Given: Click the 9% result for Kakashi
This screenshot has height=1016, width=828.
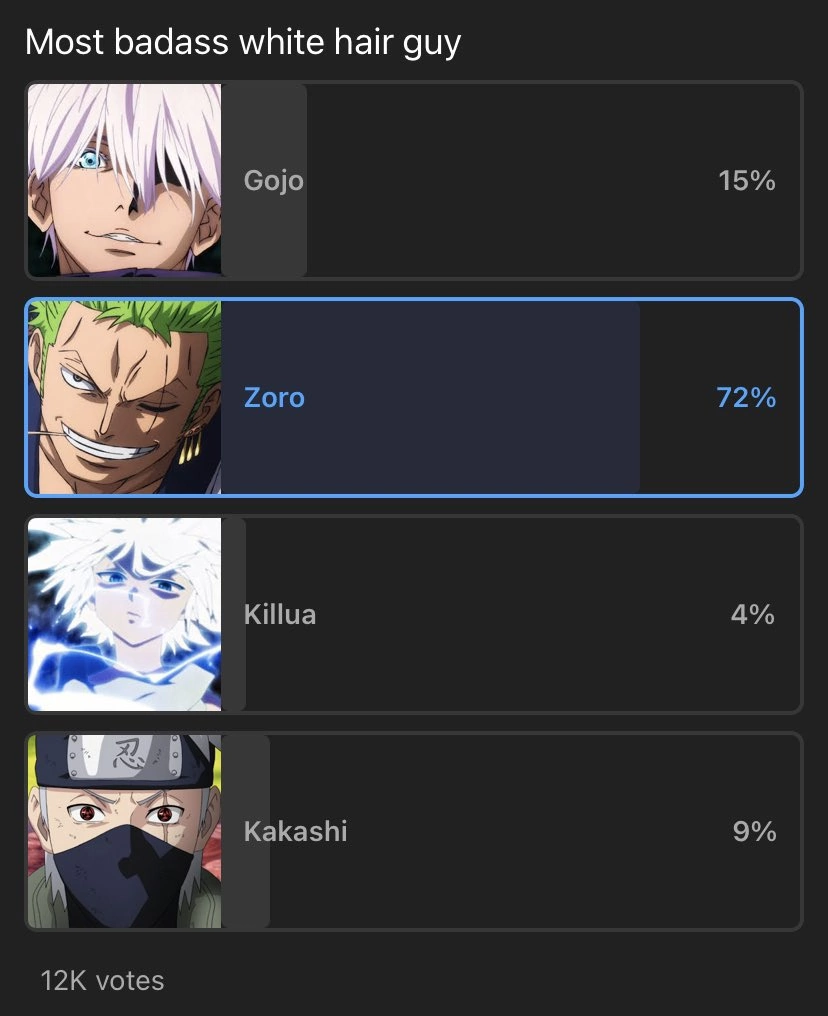Looking at the screenshot, I should click(754, 831).
